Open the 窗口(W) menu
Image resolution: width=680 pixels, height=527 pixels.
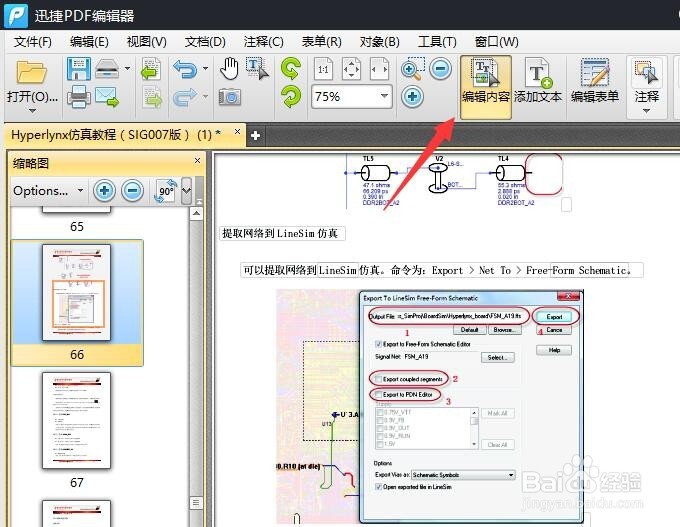point(497,42)
